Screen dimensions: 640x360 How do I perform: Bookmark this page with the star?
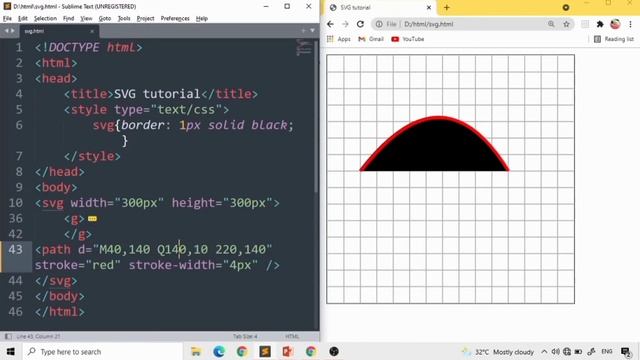click(566, 24)
